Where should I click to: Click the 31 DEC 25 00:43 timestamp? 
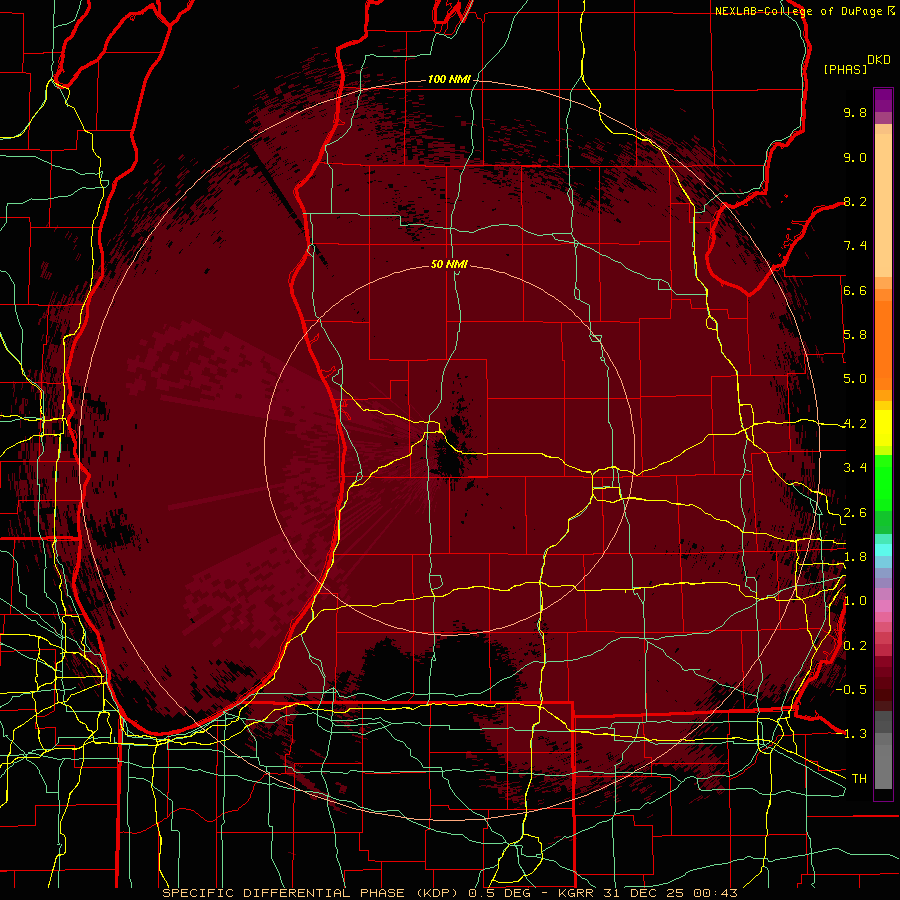[670, 893]
